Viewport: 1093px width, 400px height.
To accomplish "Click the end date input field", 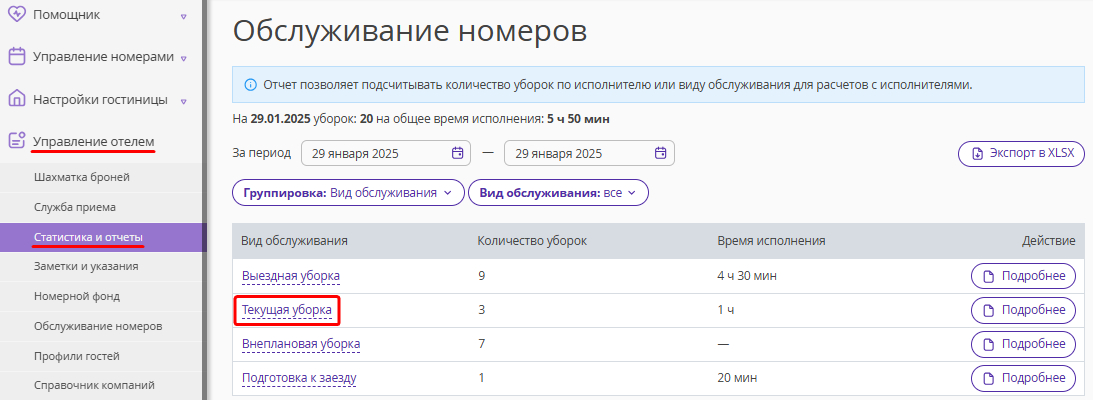I will point(589,153).
